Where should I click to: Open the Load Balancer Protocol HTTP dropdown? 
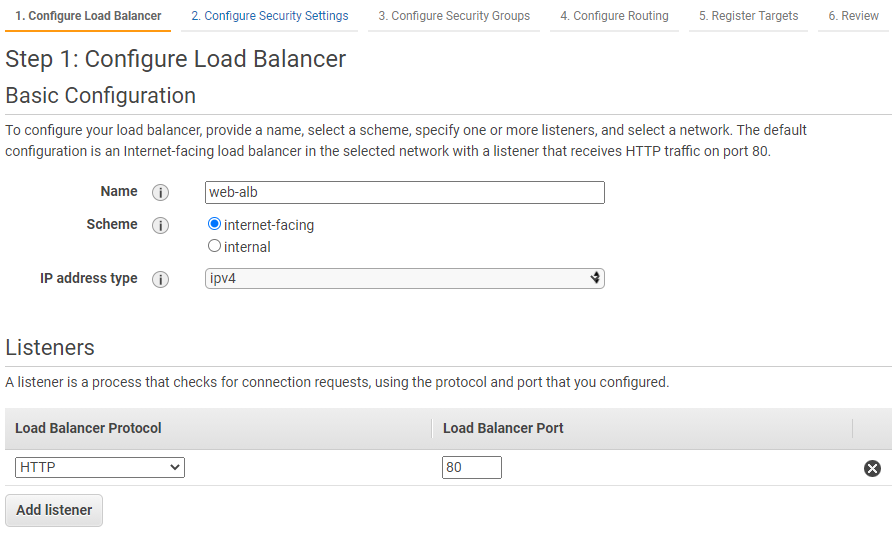coord(100,468)
